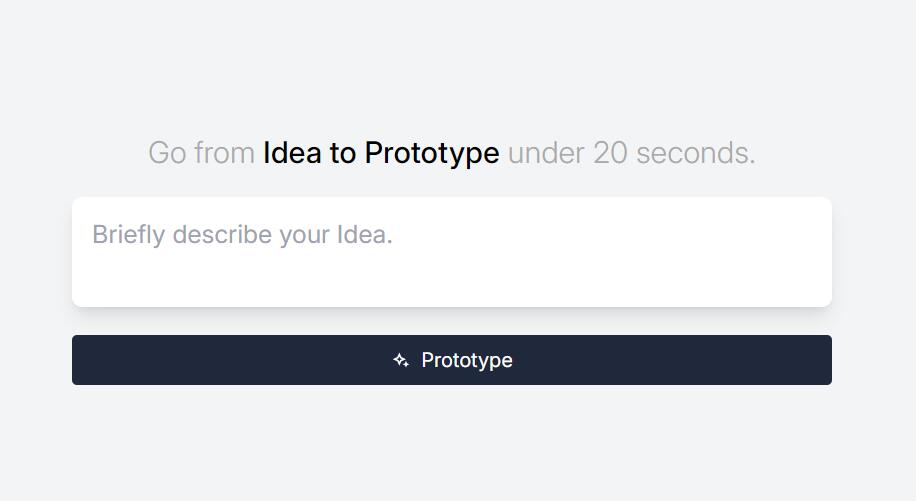This screenshot has height=501, width=916.
Task: Click the bold "Idea to Prototype" heading text
Action: click(x=381, y=153)
